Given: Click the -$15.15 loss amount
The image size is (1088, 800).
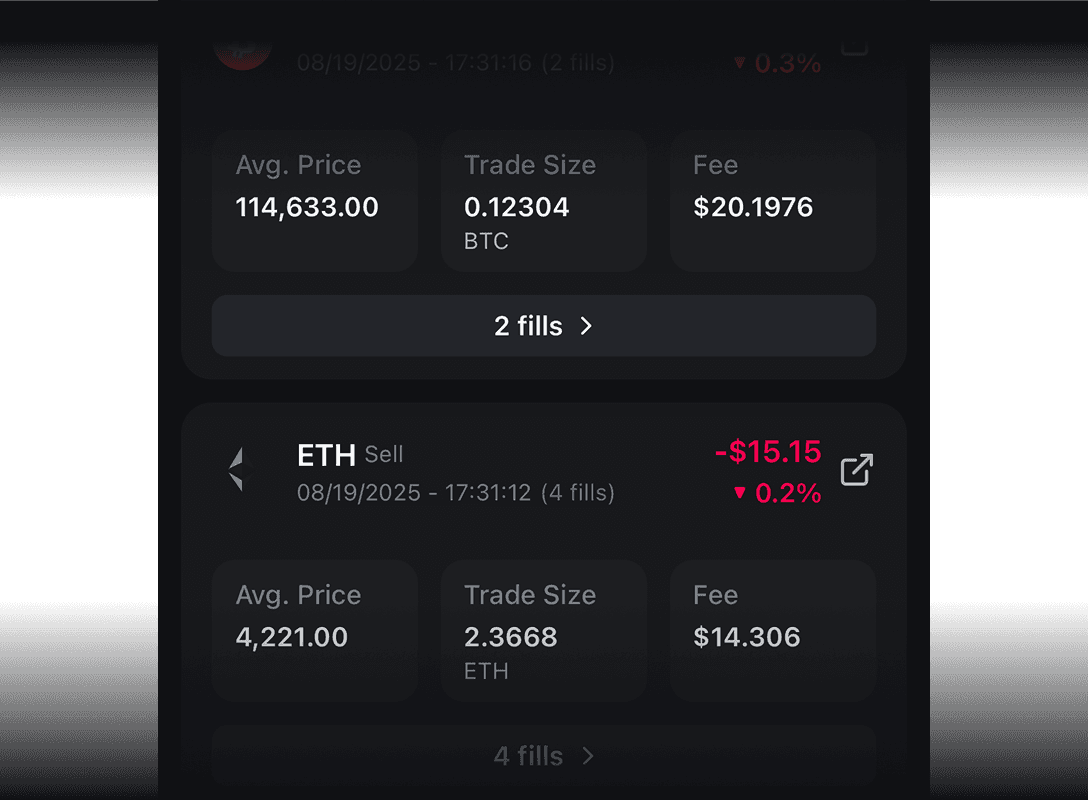Looking at the screenshot, I should click(x=768, y=452).
